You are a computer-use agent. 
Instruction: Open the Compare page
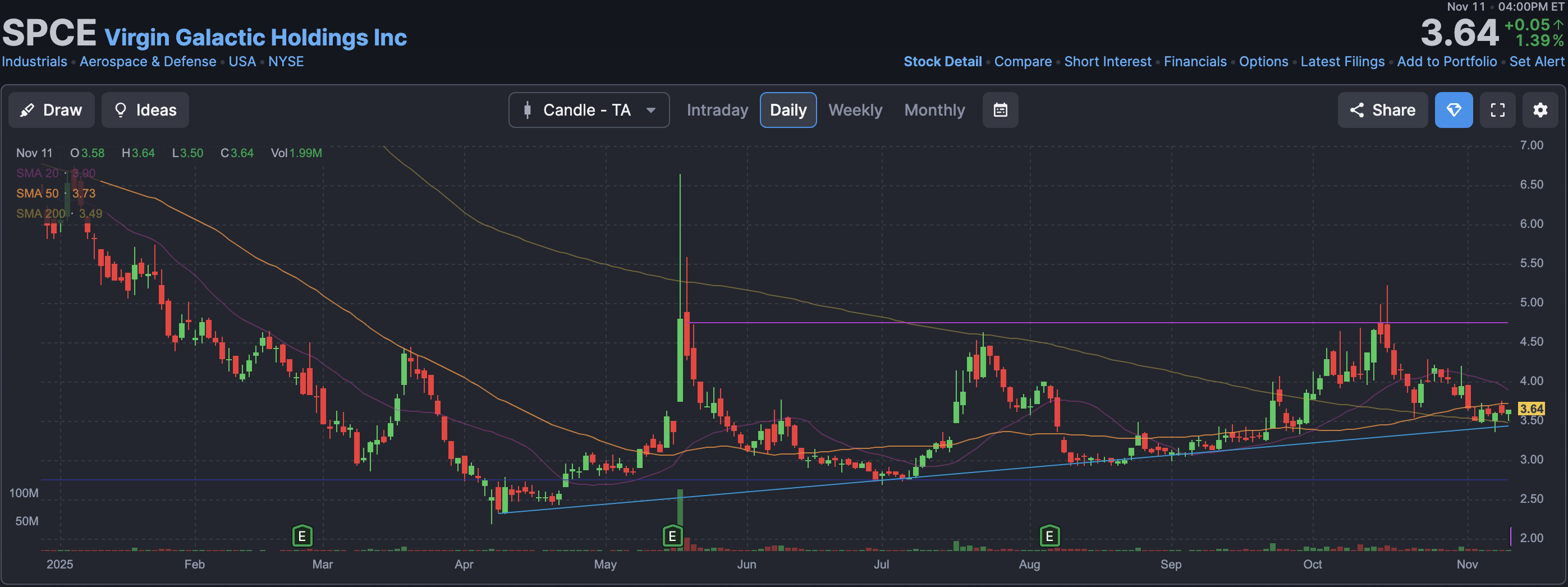coord(1023,62)
